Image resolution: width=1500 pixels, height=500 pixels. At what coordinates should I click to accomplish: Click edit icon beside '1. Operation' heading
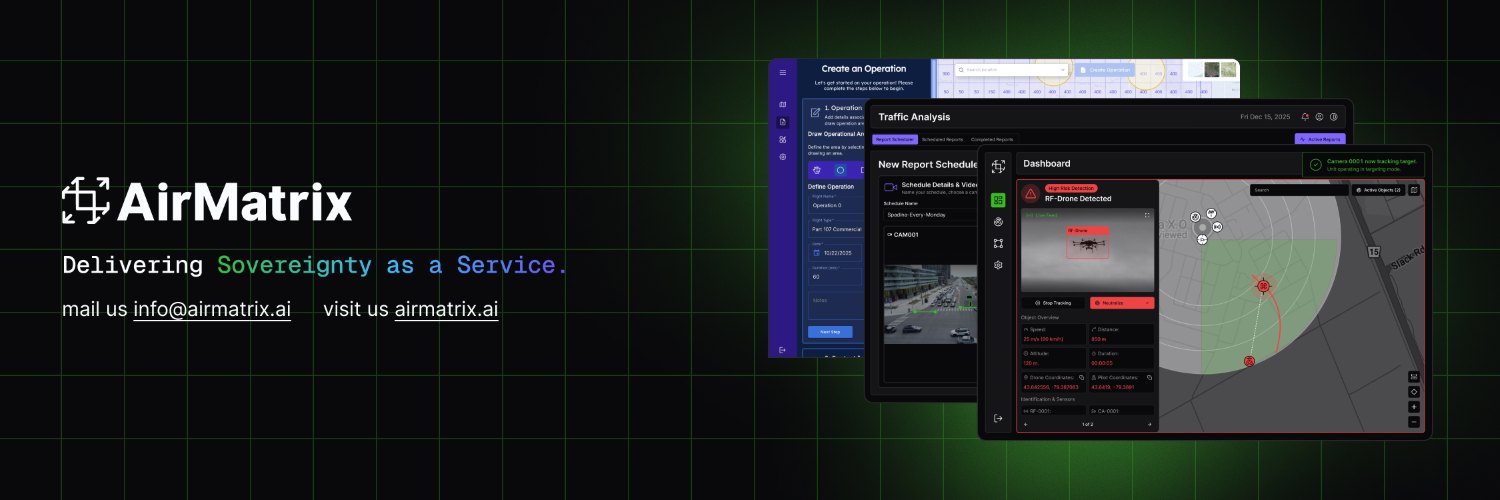(815, 111)
